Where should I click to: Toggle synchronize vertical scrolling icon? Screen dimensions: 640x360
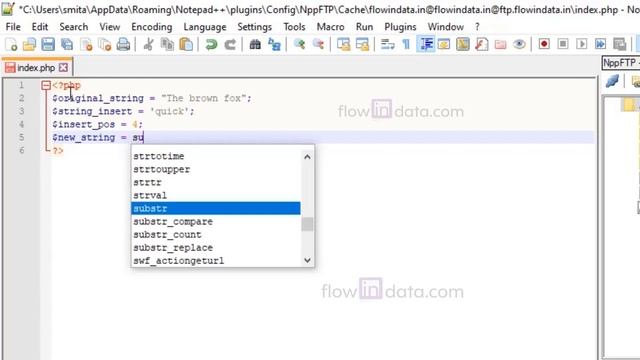343,44
